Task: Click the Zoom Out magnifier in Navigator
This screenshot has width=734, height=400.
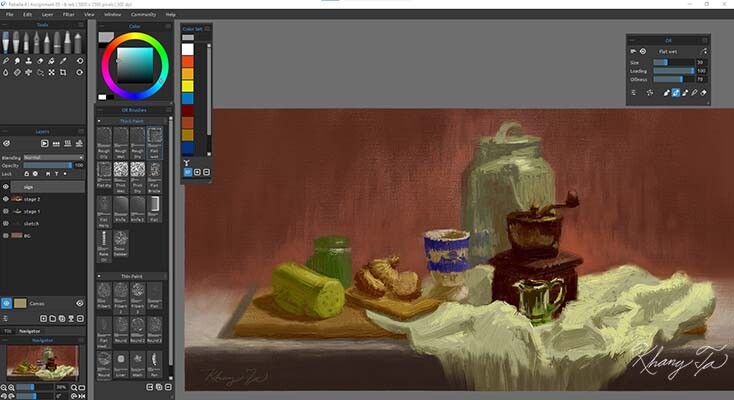Action: [x=4, y=387]
